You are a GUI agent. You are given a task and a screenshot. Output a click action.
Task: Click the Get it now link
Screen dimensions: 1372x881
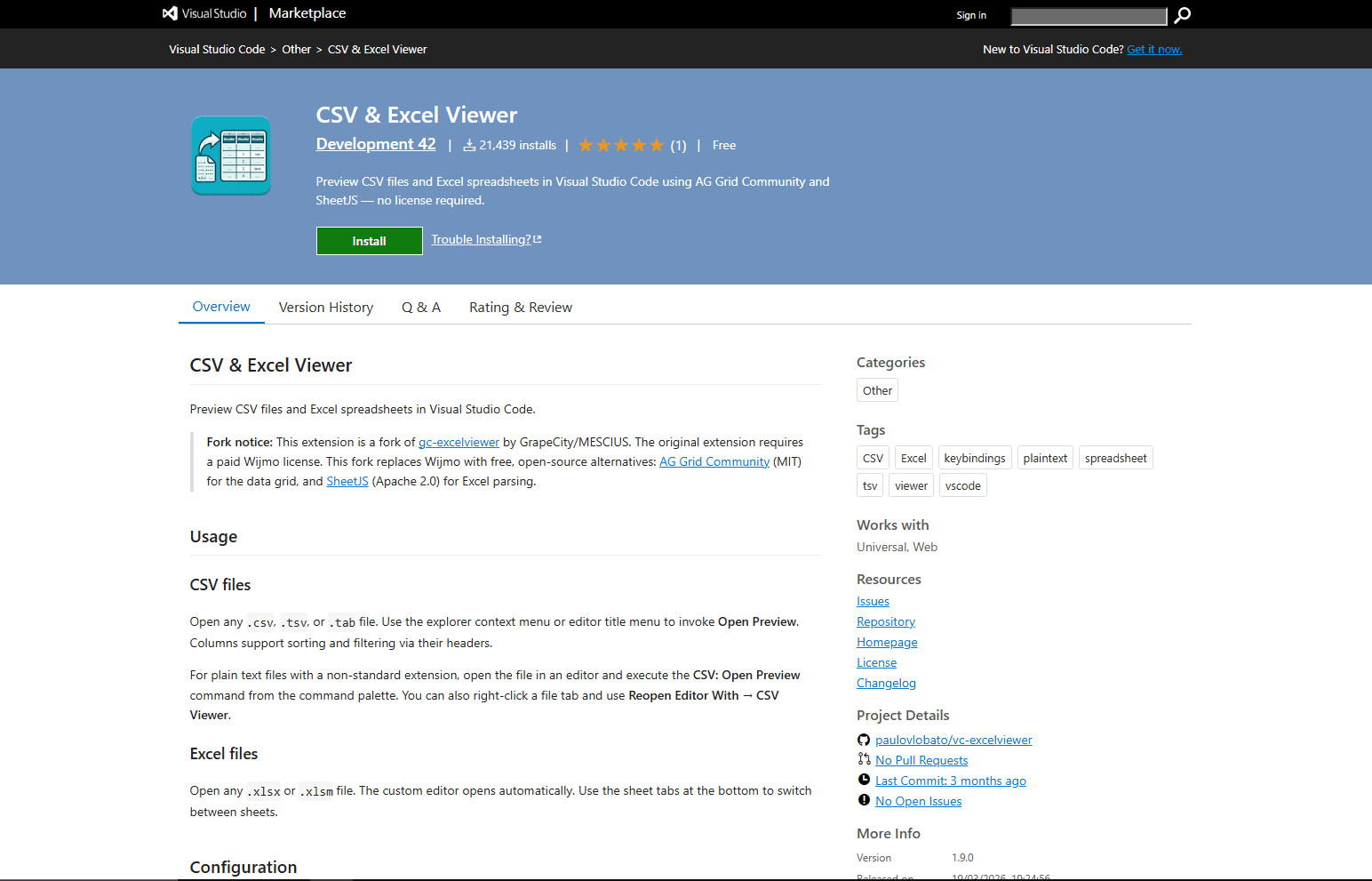[x=1154, y=50]
